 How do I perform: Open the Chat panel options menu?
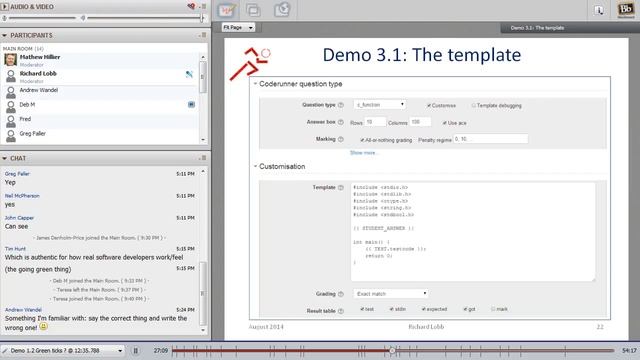[x=203, y=158]
